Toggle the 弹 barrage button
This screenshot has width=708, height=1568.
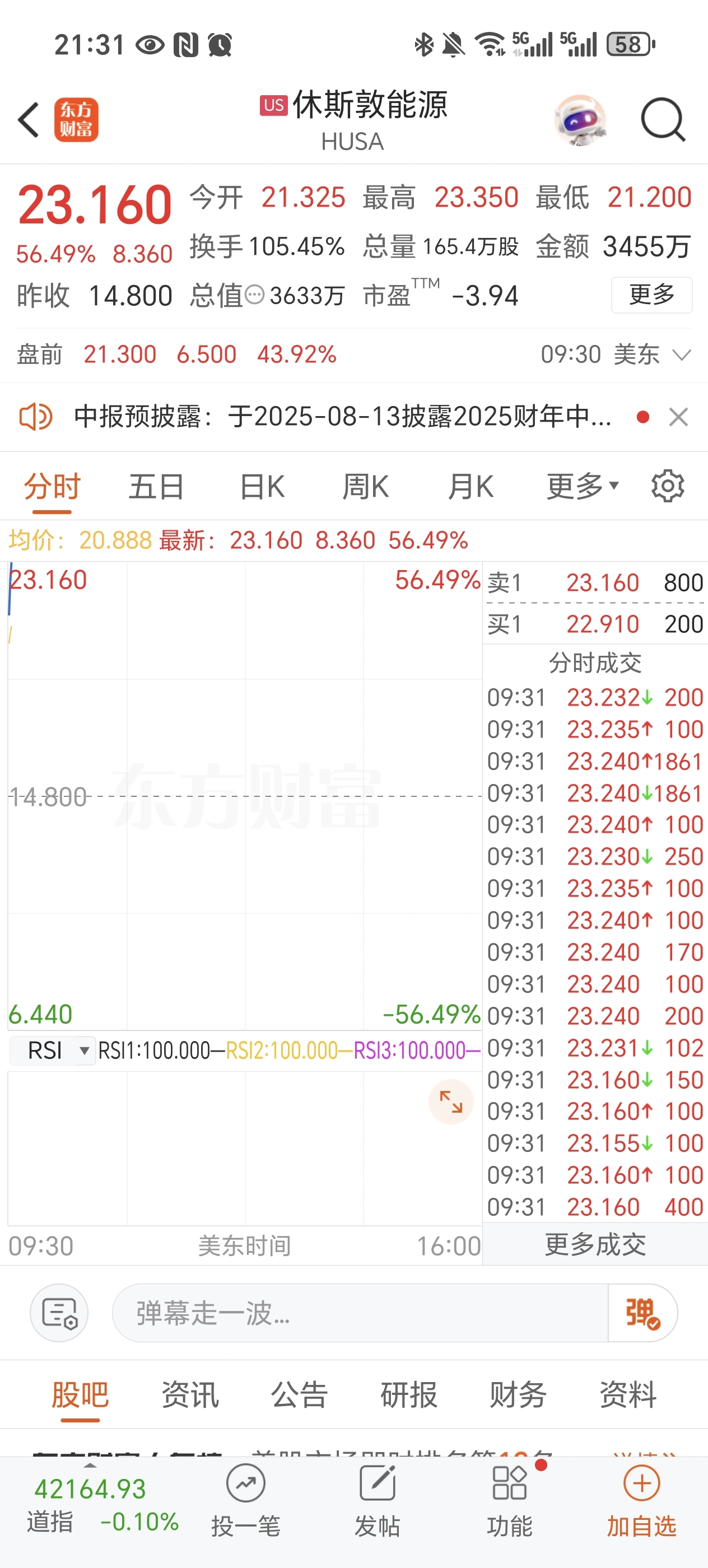[x=642, y=1313]
